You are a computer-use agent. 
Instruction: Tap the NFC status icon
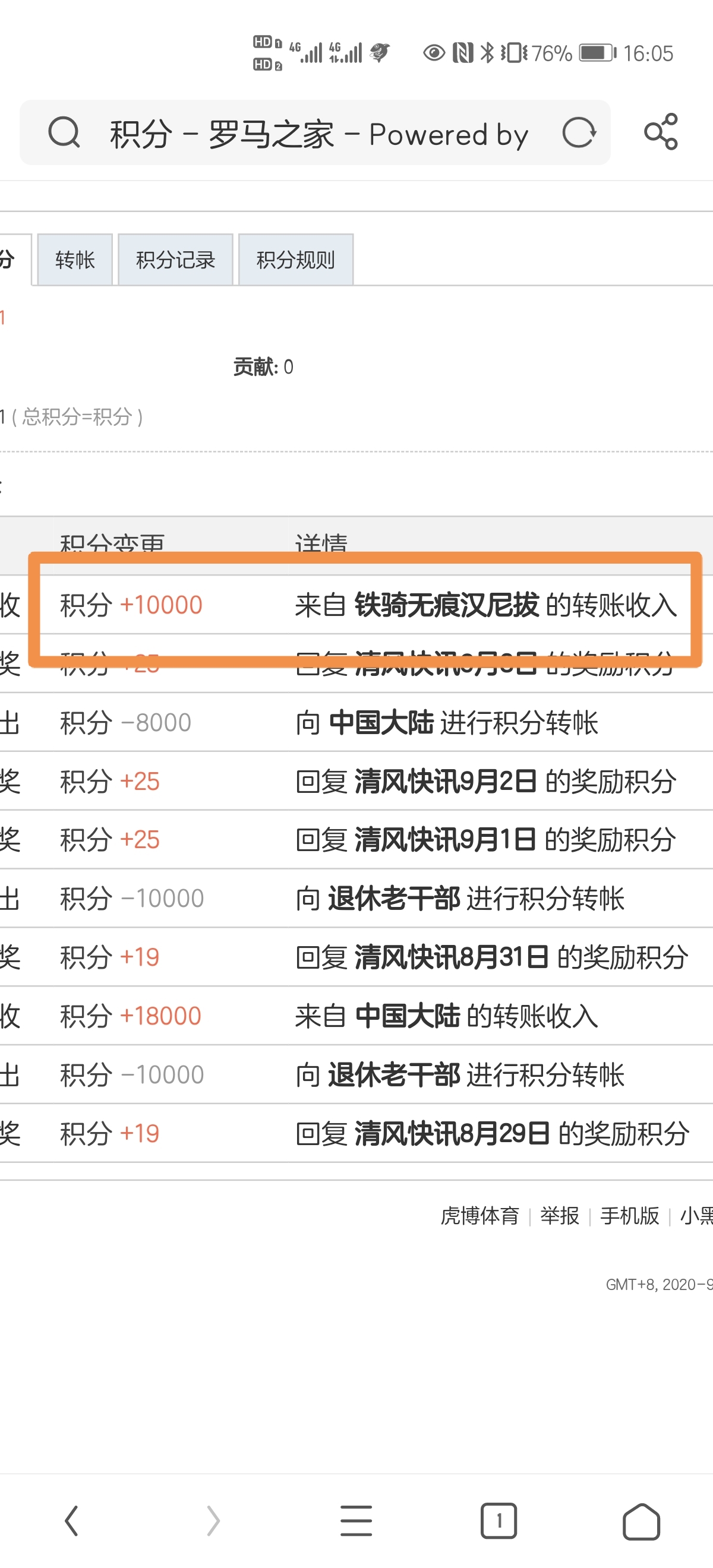(463, 53)
